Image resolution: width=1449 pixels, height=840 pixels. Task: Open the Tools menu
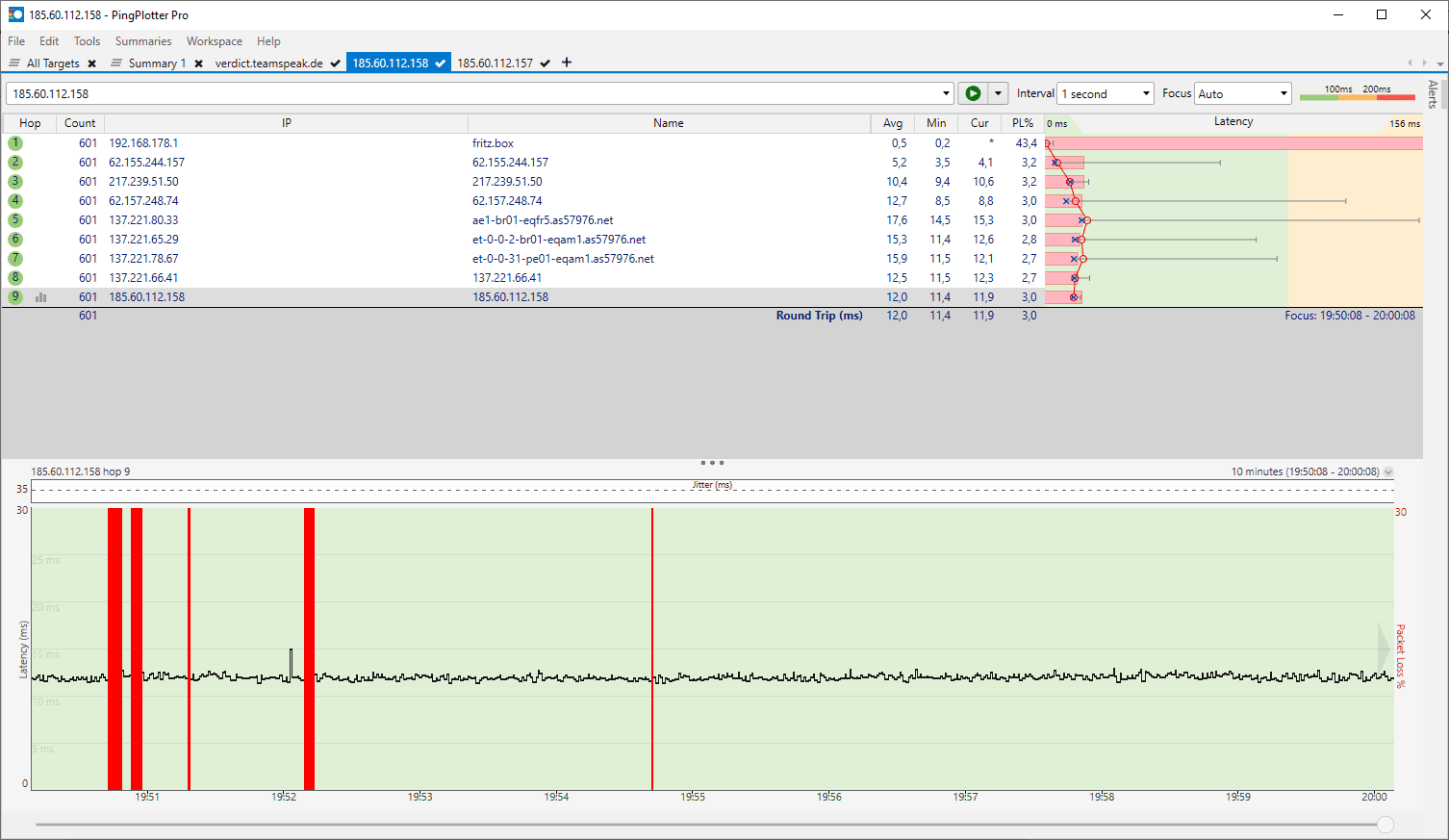tap(87, 41)
